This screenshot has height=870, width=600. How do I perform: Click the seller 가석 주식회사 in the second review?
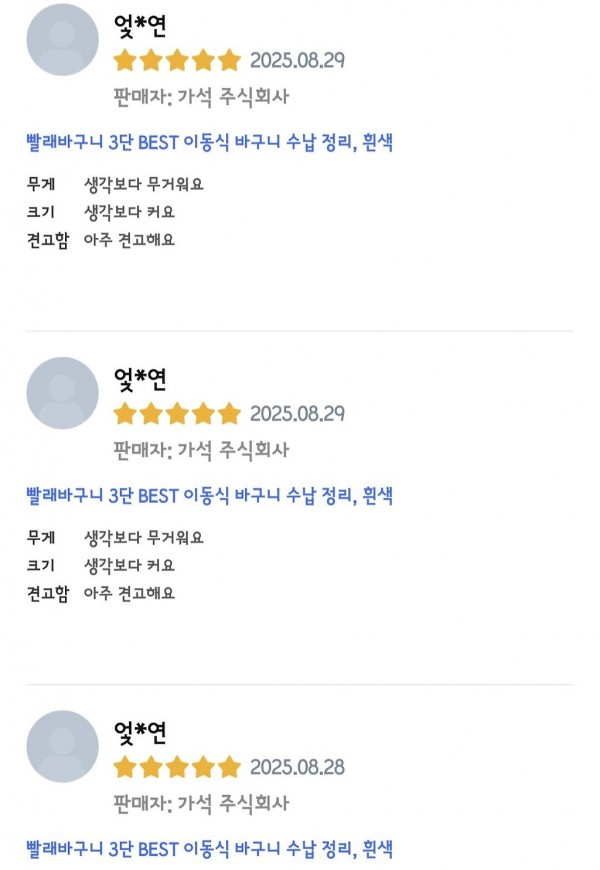coord(233,450)
